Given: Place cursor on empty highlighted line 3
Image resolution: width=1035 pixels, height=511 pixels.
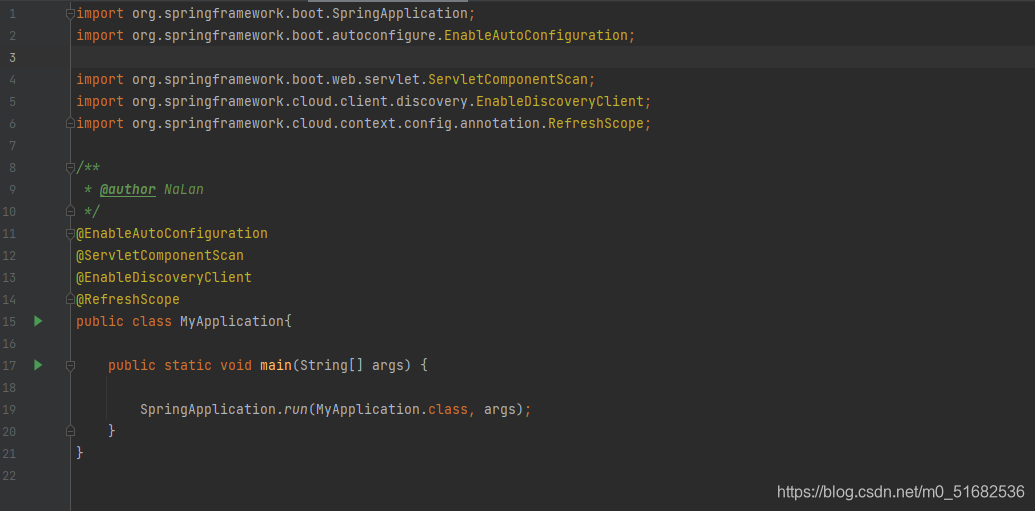Looking at the screenshot, I should 552,57.
